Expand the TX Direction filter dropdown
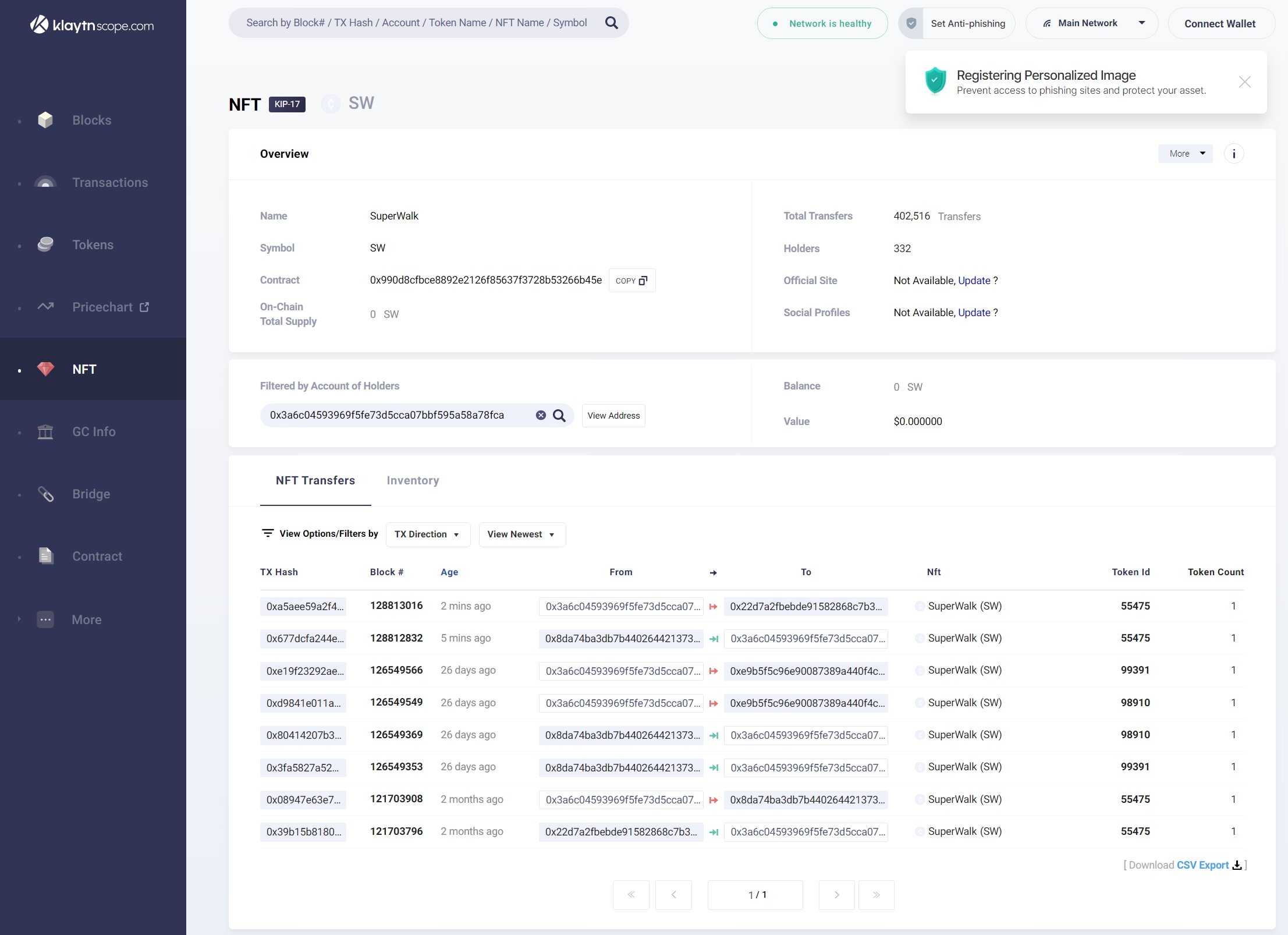The image size is (1288, 935). pos(427,534)
